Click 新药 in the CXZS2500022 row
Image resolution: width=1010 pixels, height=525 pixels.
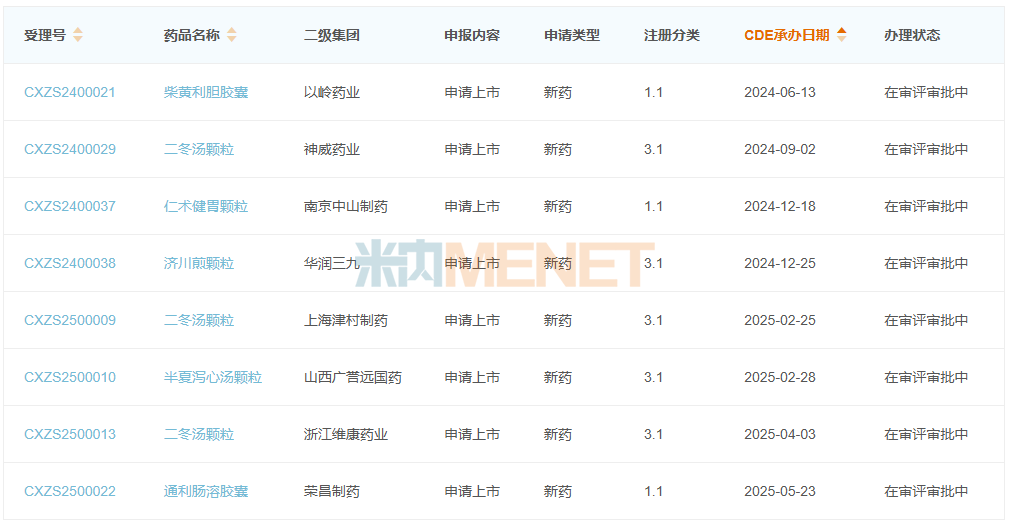point(558,492)
